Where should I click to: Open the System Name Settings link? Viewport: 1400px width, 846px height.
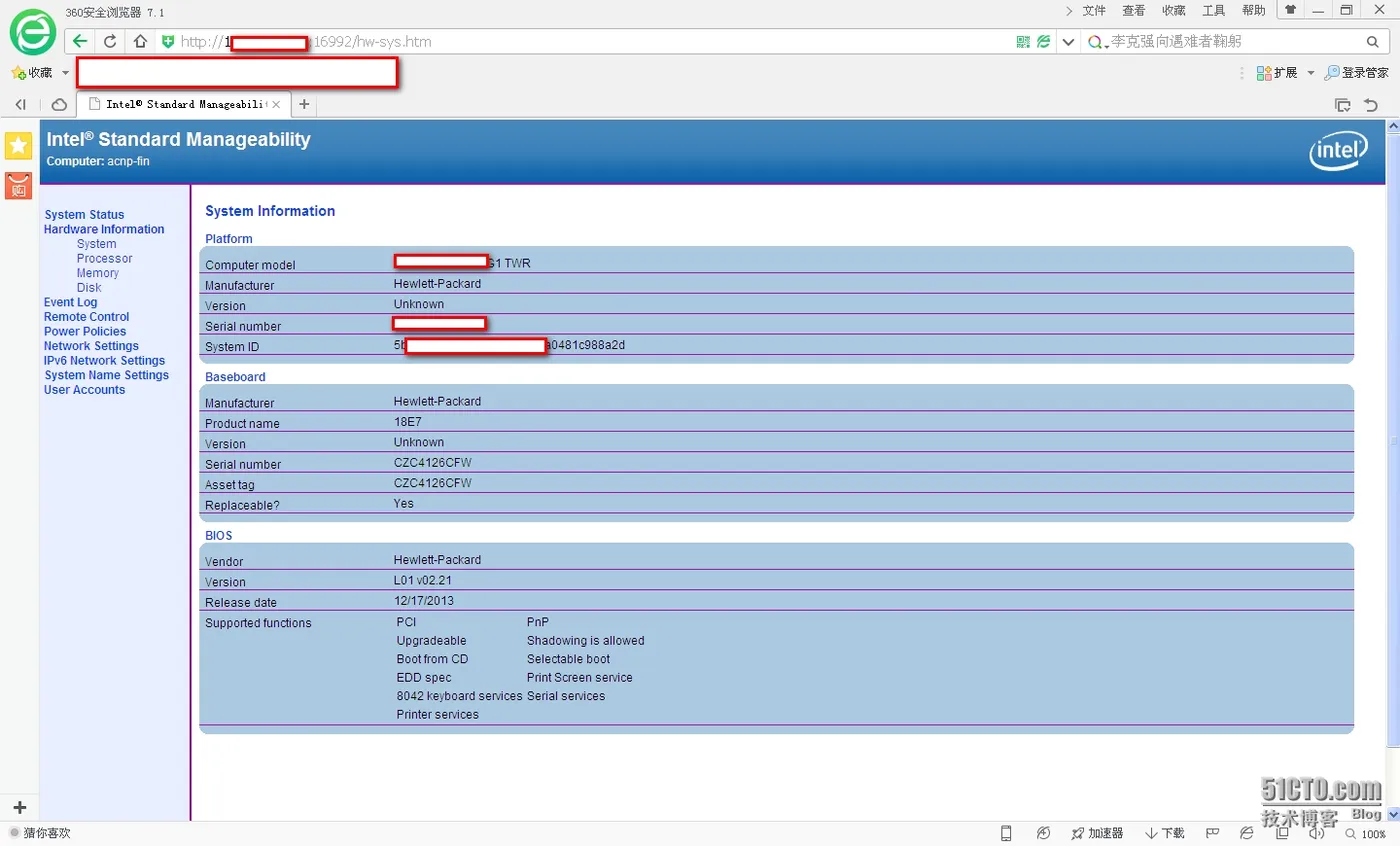click(107, 375)
